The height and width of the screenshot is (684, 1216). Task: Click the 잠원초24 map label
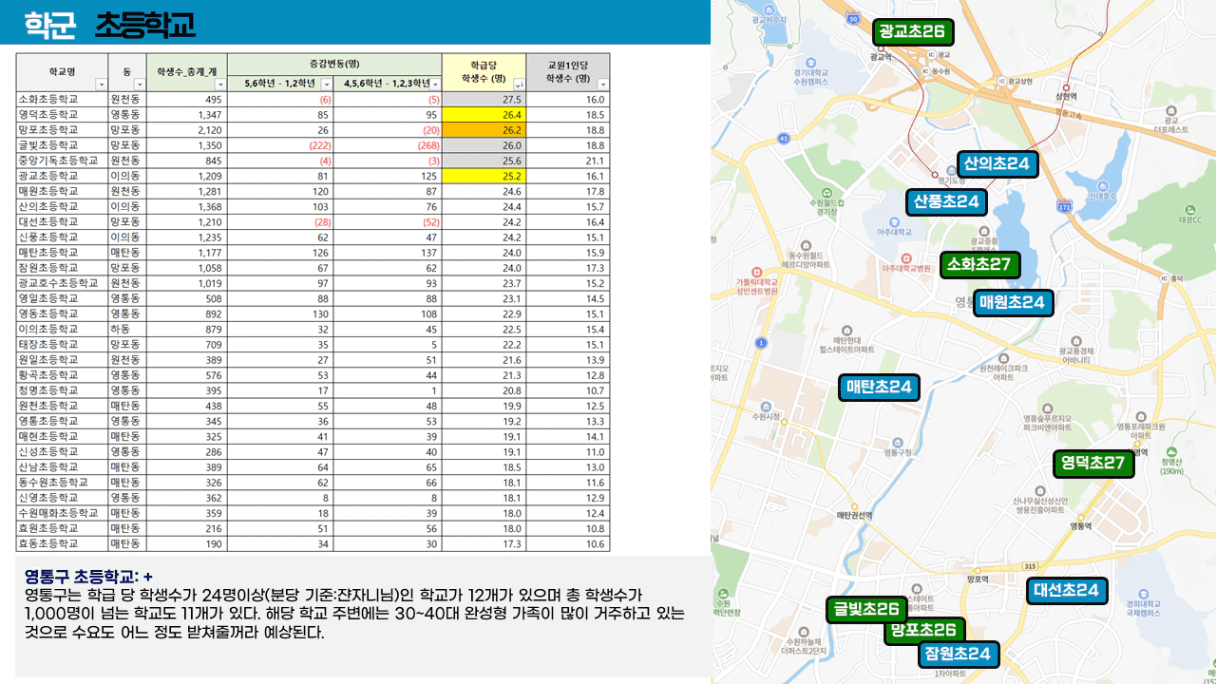click(959, 655)
